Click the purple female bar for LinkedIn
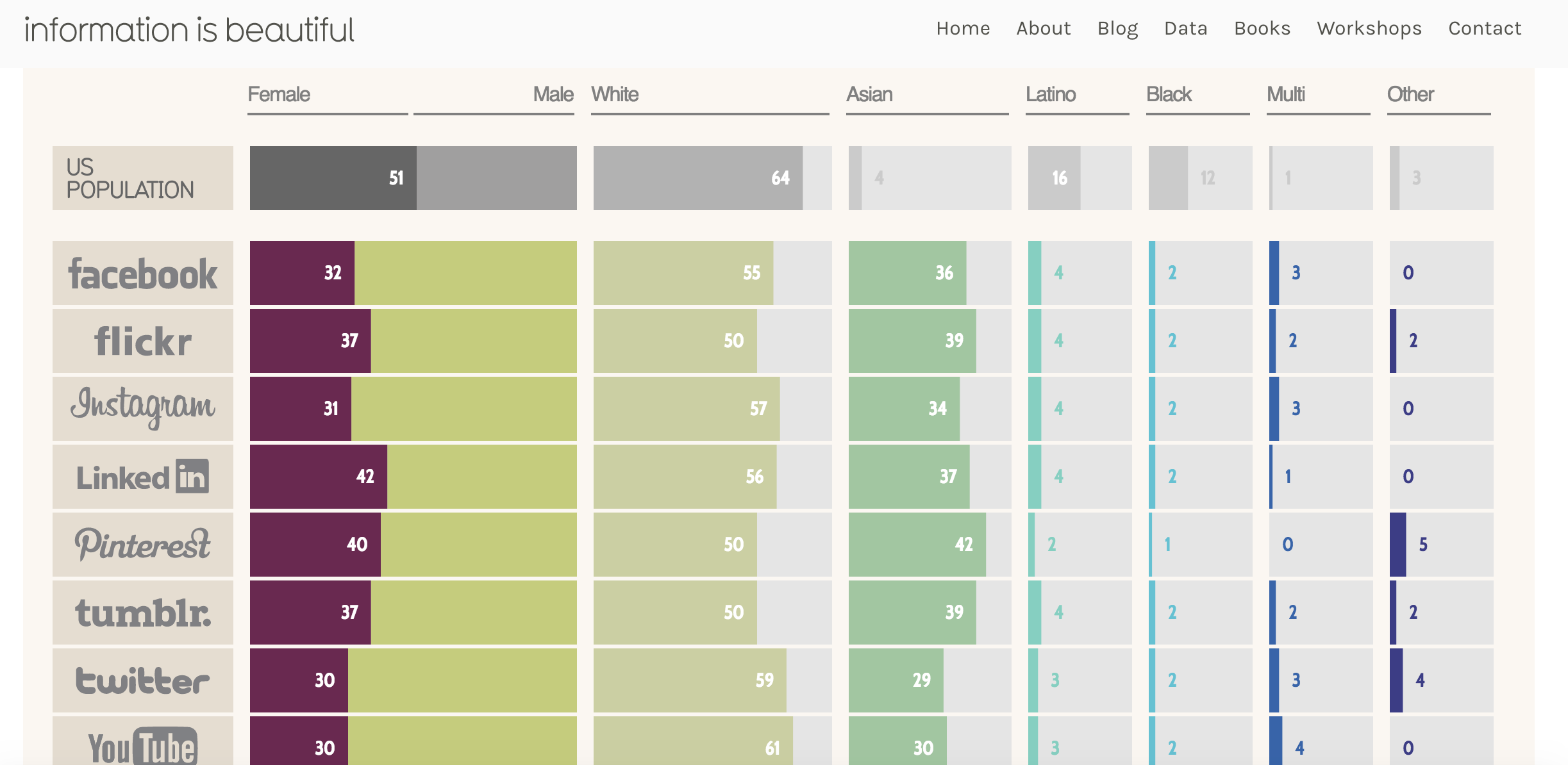Viewport: 1568px width, 765px height. coord(319,477)
